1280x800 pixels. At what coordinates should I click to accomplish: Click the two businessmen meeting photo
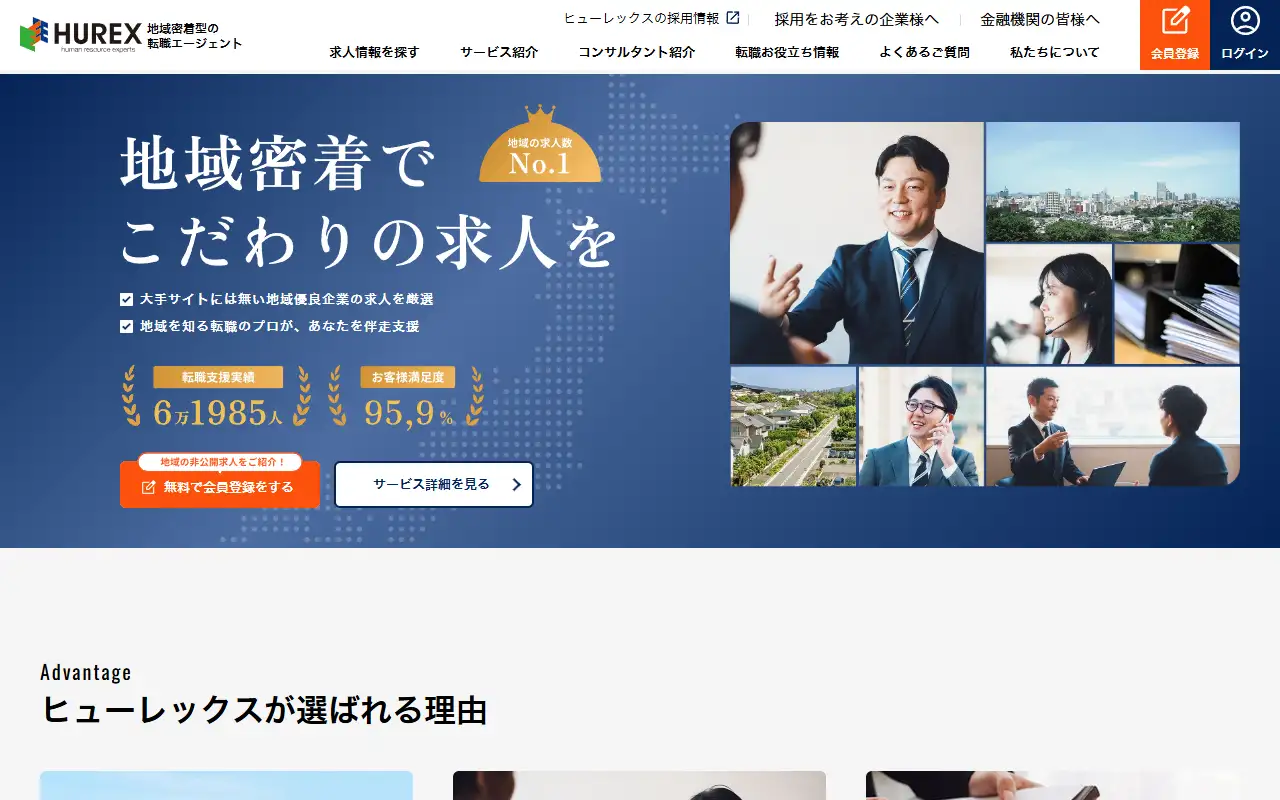click(x=1113, y=427)
